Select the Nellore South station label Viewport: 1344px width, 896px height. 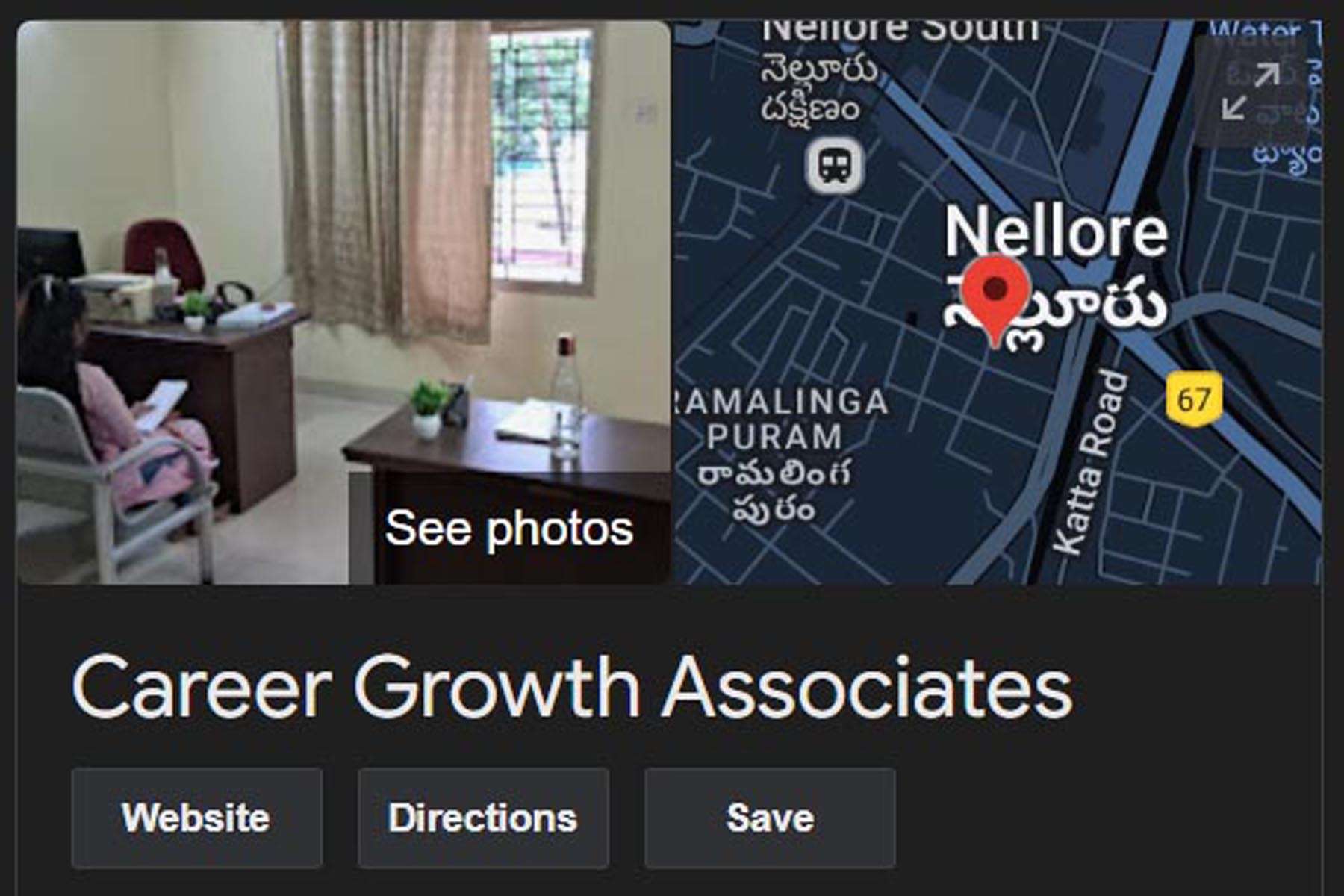[x=900, y=31]
